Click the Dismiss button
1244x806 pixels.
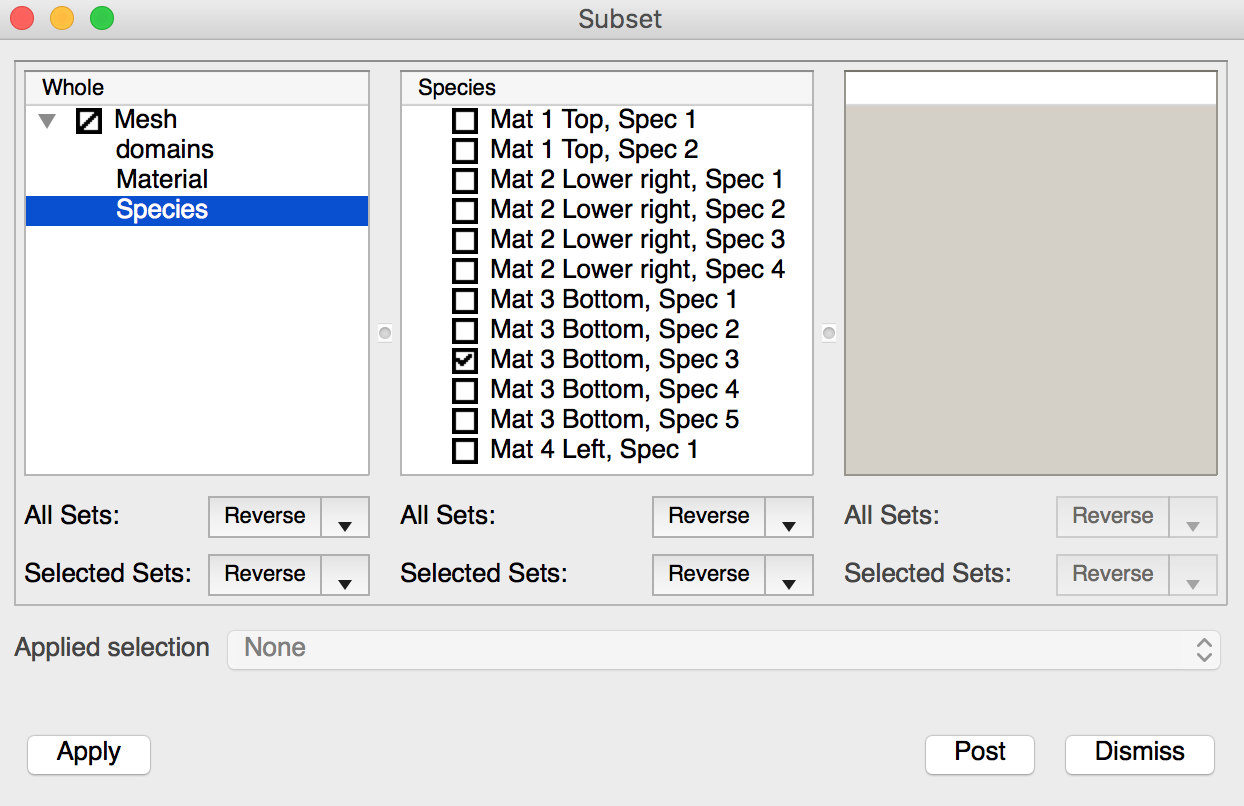pos(1140,753)
